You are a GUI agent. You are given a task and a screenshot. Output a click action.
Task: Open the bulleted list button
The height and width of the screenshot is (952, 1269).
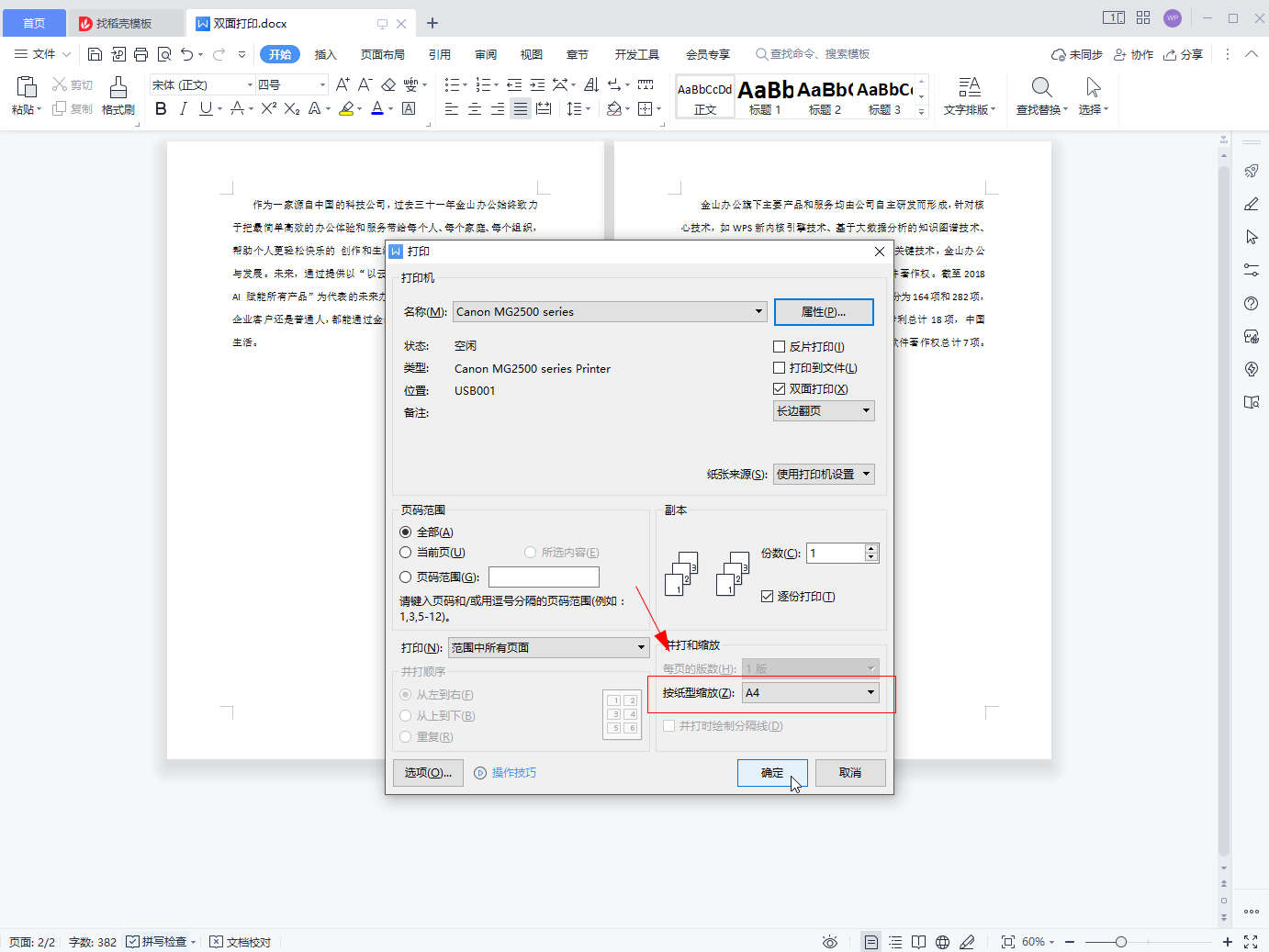pyautogui.click(x=452, y=84)
